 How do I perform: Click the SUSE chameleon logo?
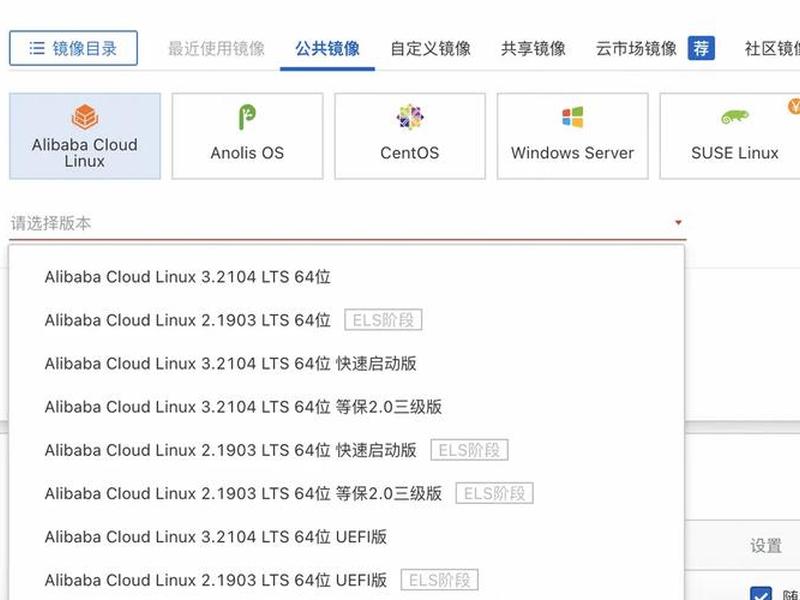735,117
